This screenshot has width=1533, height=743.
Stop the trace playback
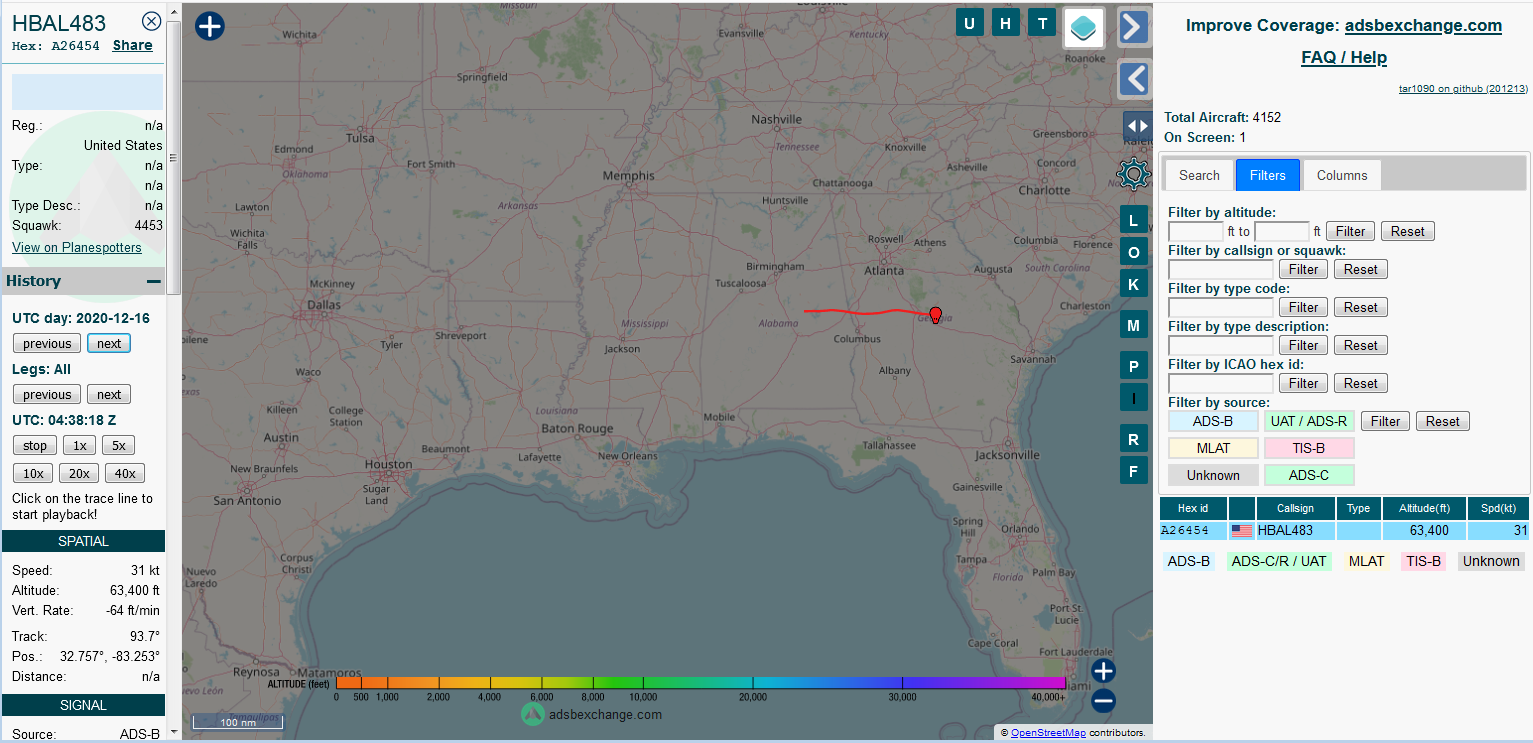point(35,445)
